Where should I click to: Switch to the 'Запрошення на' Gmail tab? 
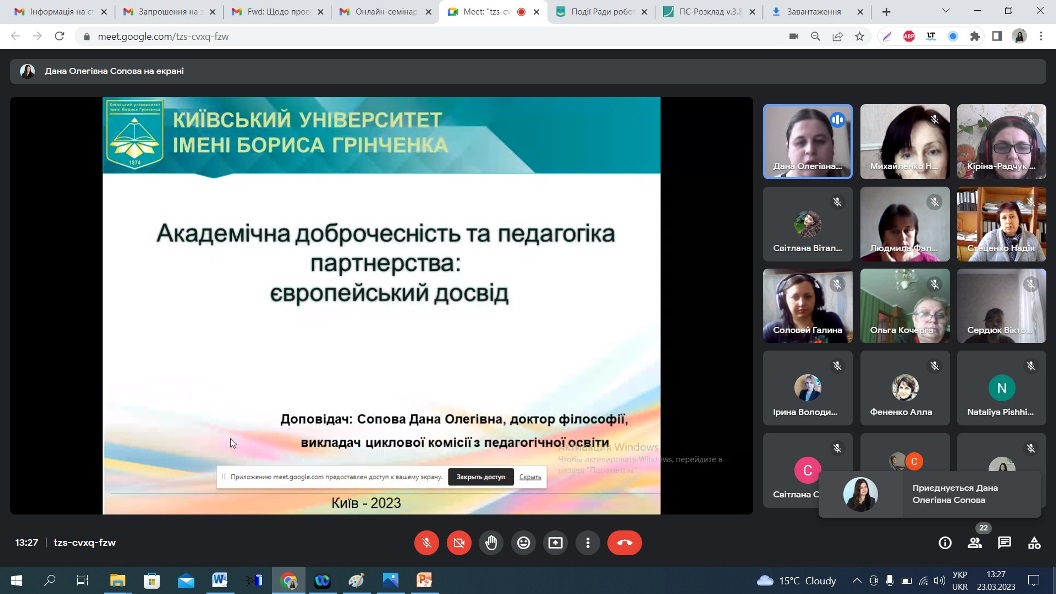pos(167,12)
